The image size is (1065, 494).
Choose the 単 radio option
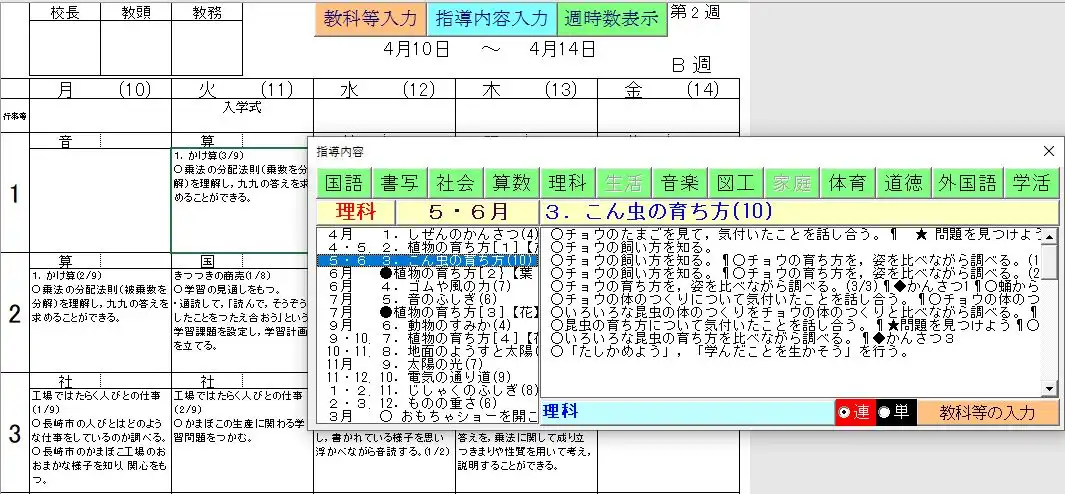point(895,412)
